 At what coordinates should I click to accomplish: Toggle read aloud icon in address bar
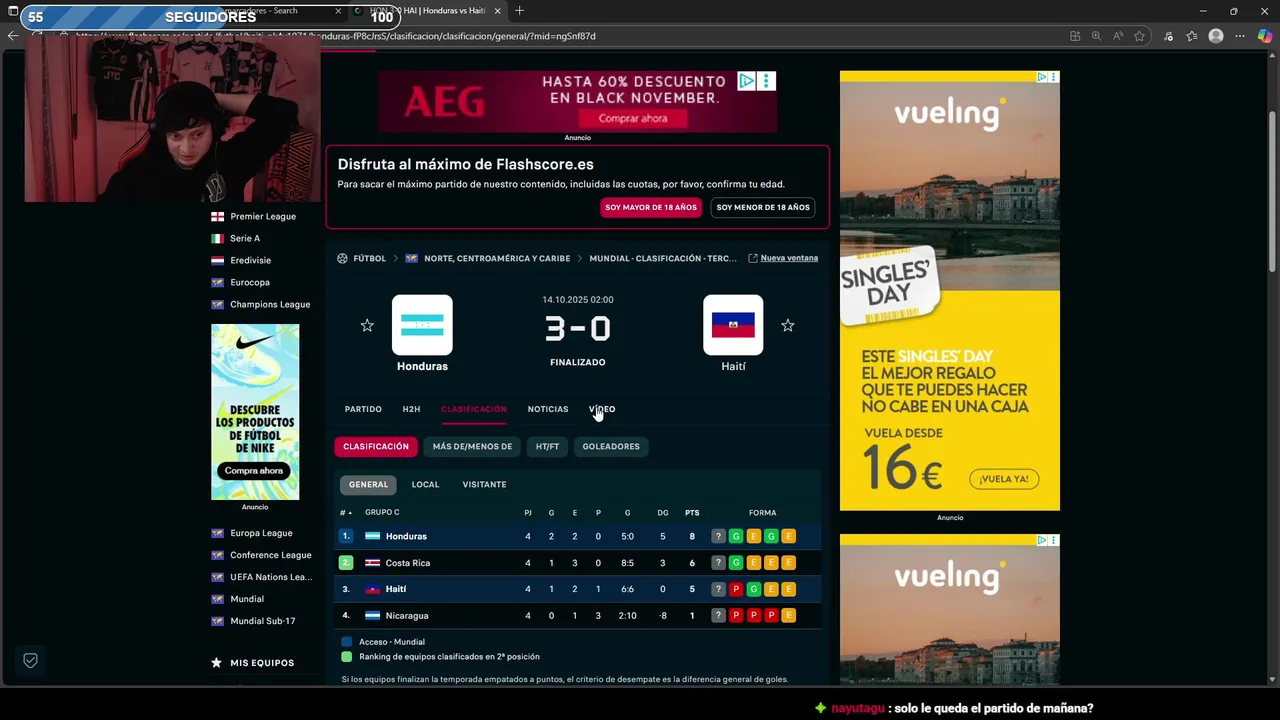tap(1117, 36)
